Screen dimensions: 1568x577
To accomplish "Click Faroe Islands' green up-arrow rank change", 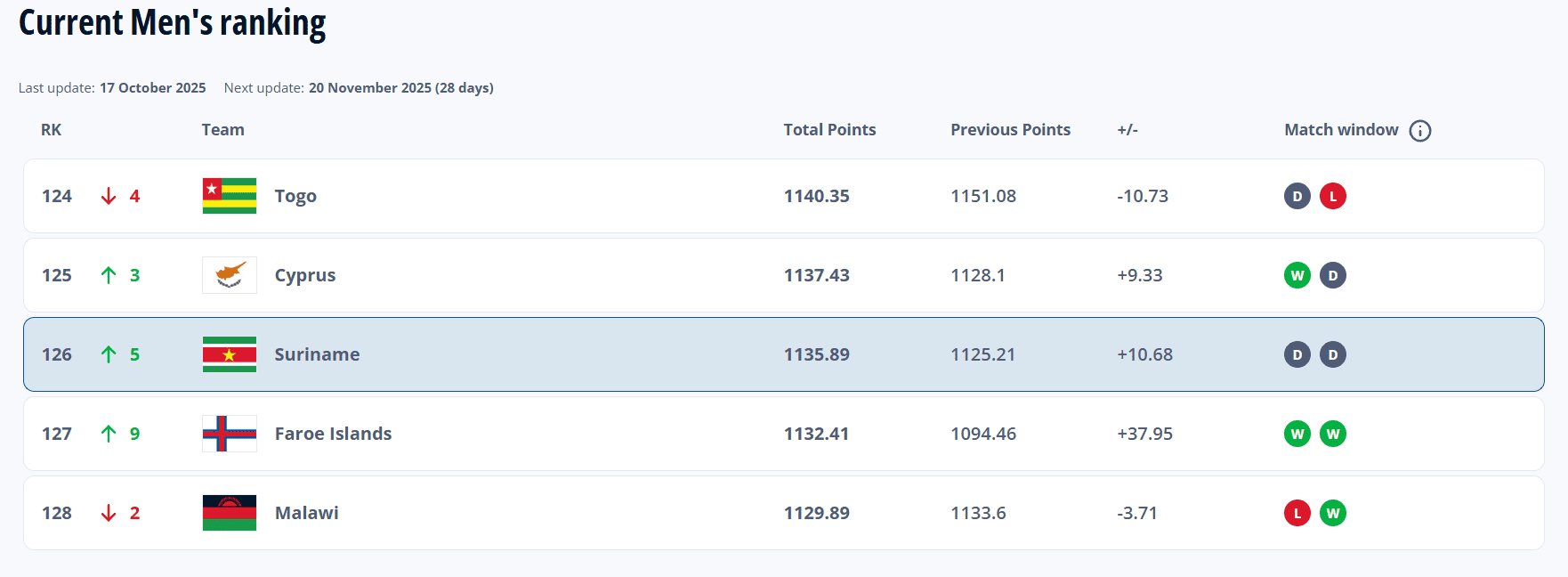I will click(109, 434).
